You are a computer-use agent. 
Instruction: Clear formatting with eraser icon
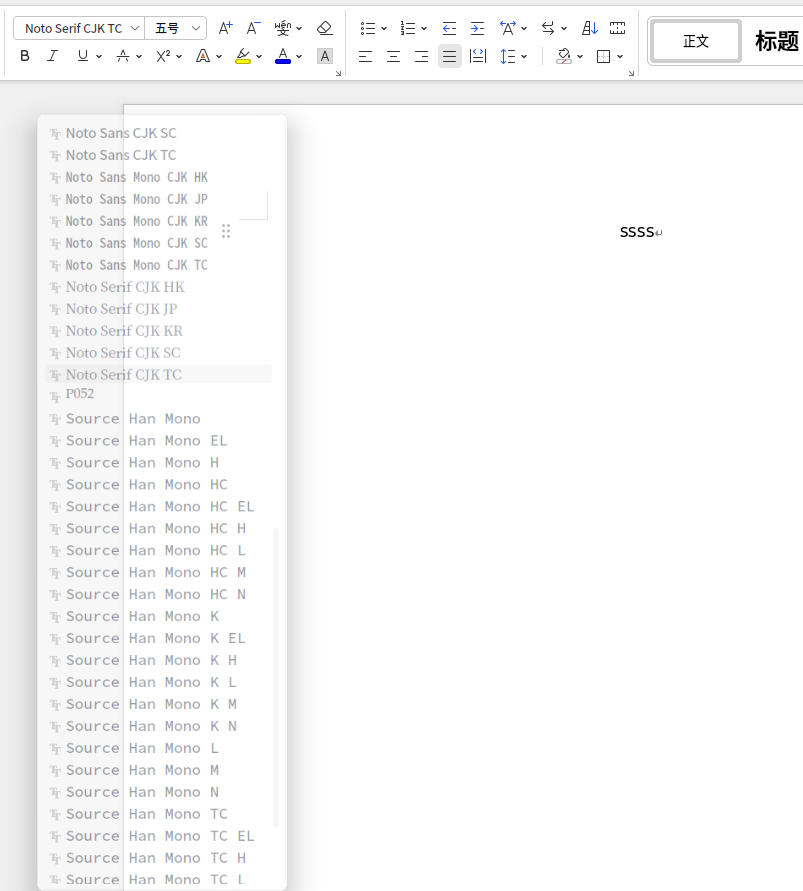tap(324, 28)
